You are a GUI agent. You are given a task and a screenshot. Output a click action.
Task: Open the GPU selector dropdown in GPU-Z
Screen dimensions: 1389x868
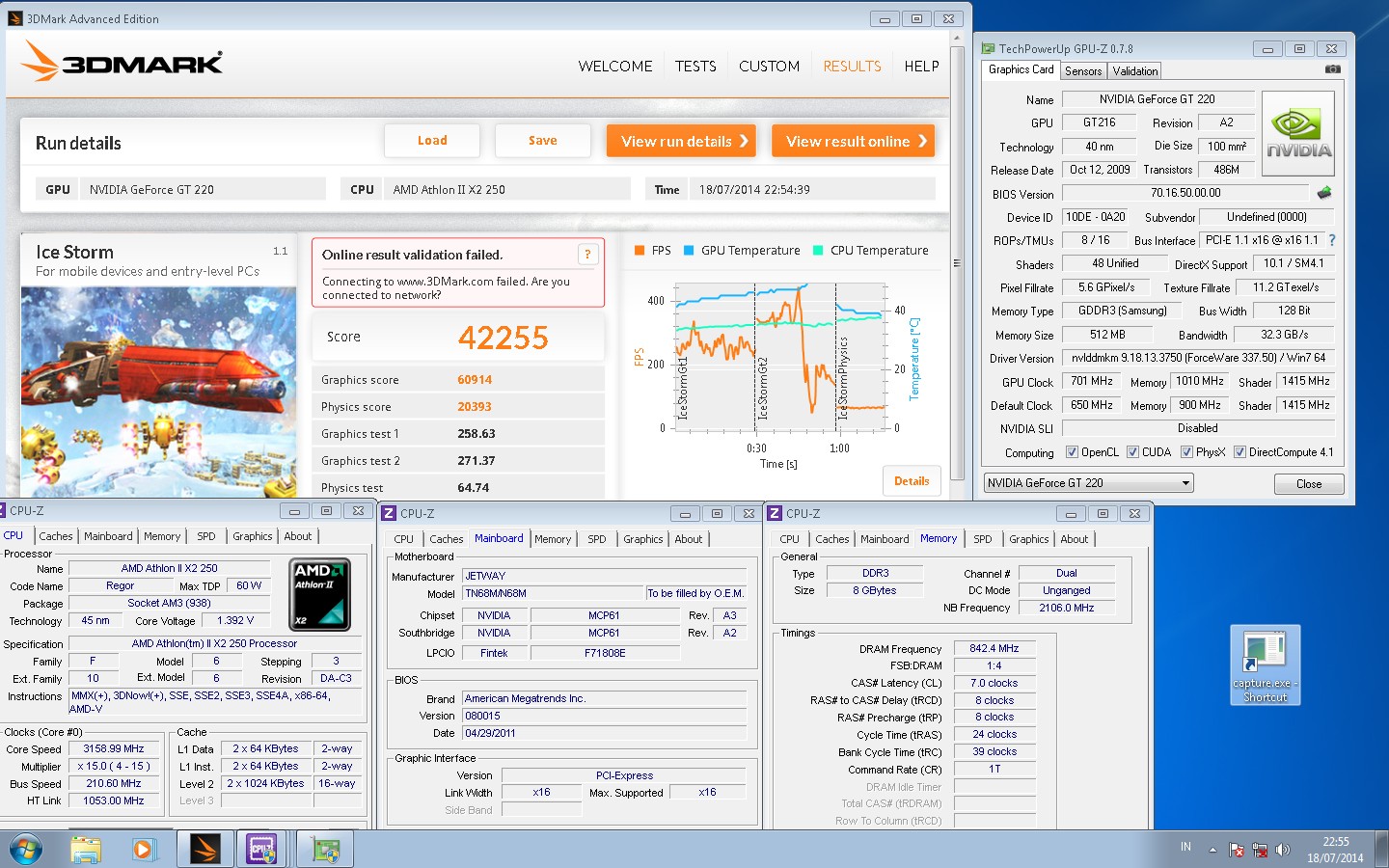point(1089,483)
